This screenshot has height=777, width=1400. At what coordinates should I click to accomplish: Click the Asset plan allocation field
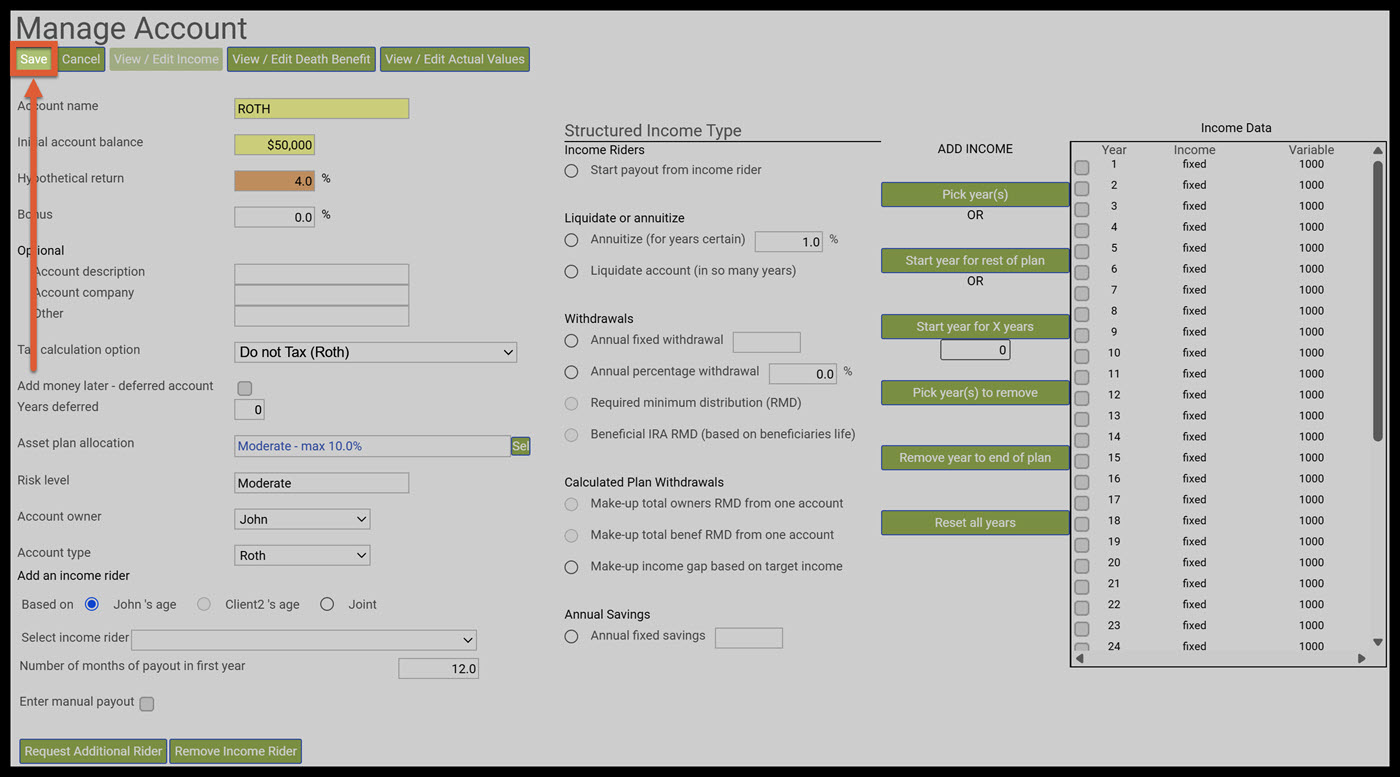(372, 446)
